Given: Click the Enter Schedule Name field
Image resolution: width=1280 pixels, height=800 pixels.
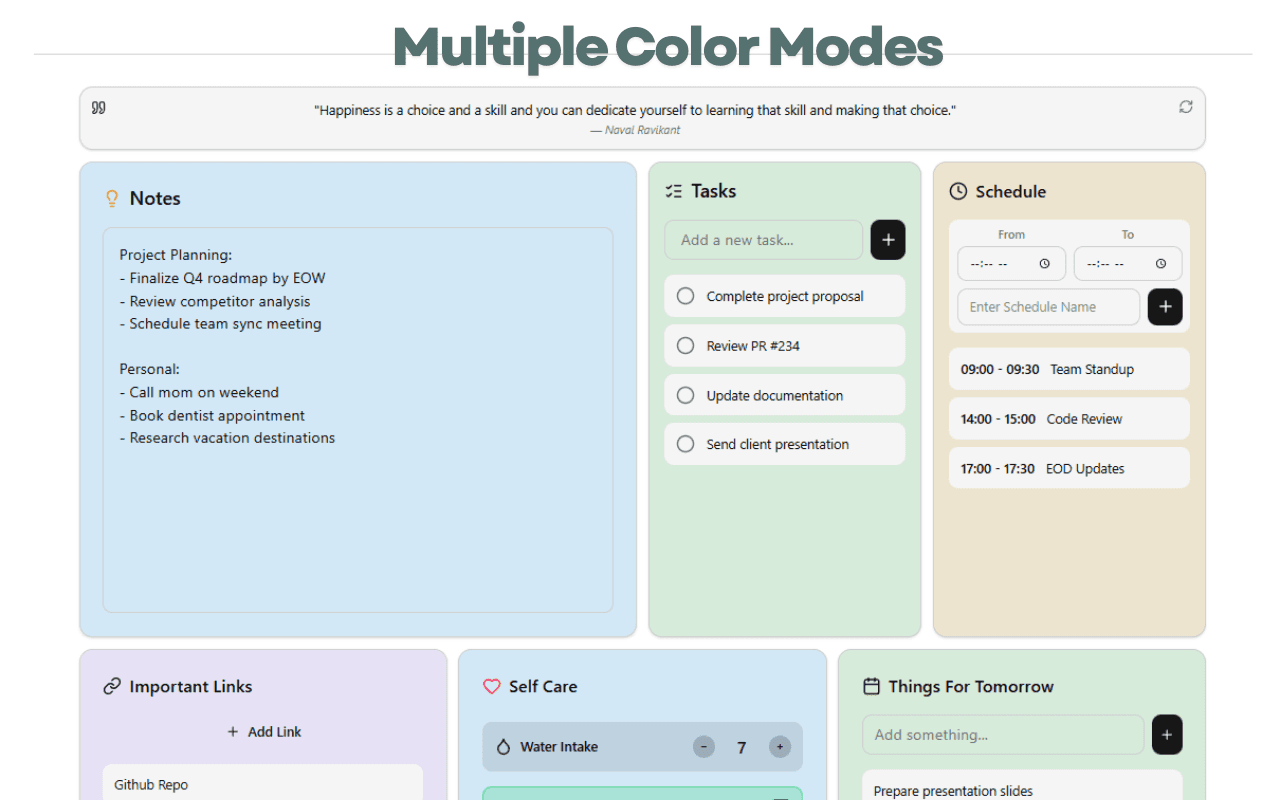Looking at the screenshot, I should click(x=1048, y=307).
